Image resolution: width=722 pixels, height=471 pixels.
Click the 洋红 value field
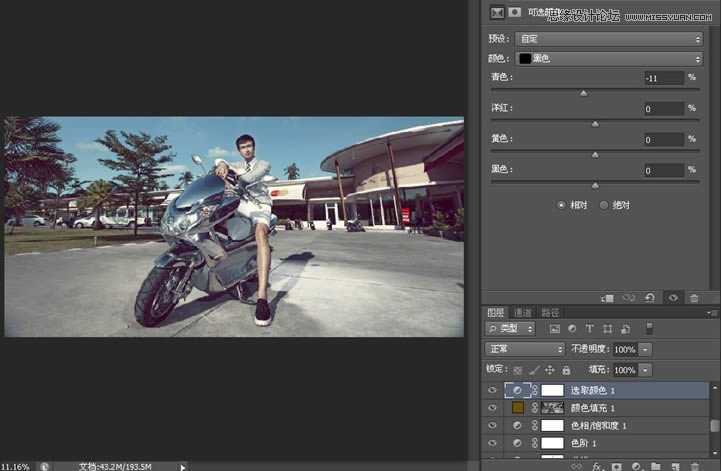[x=664, y=109]
